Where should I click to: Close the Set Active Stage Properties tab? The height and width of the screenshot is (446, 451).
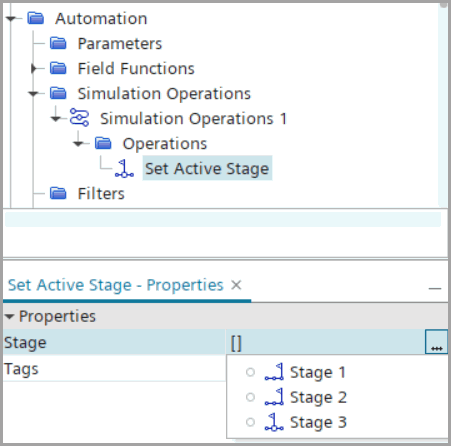click(x=236, y=285)
